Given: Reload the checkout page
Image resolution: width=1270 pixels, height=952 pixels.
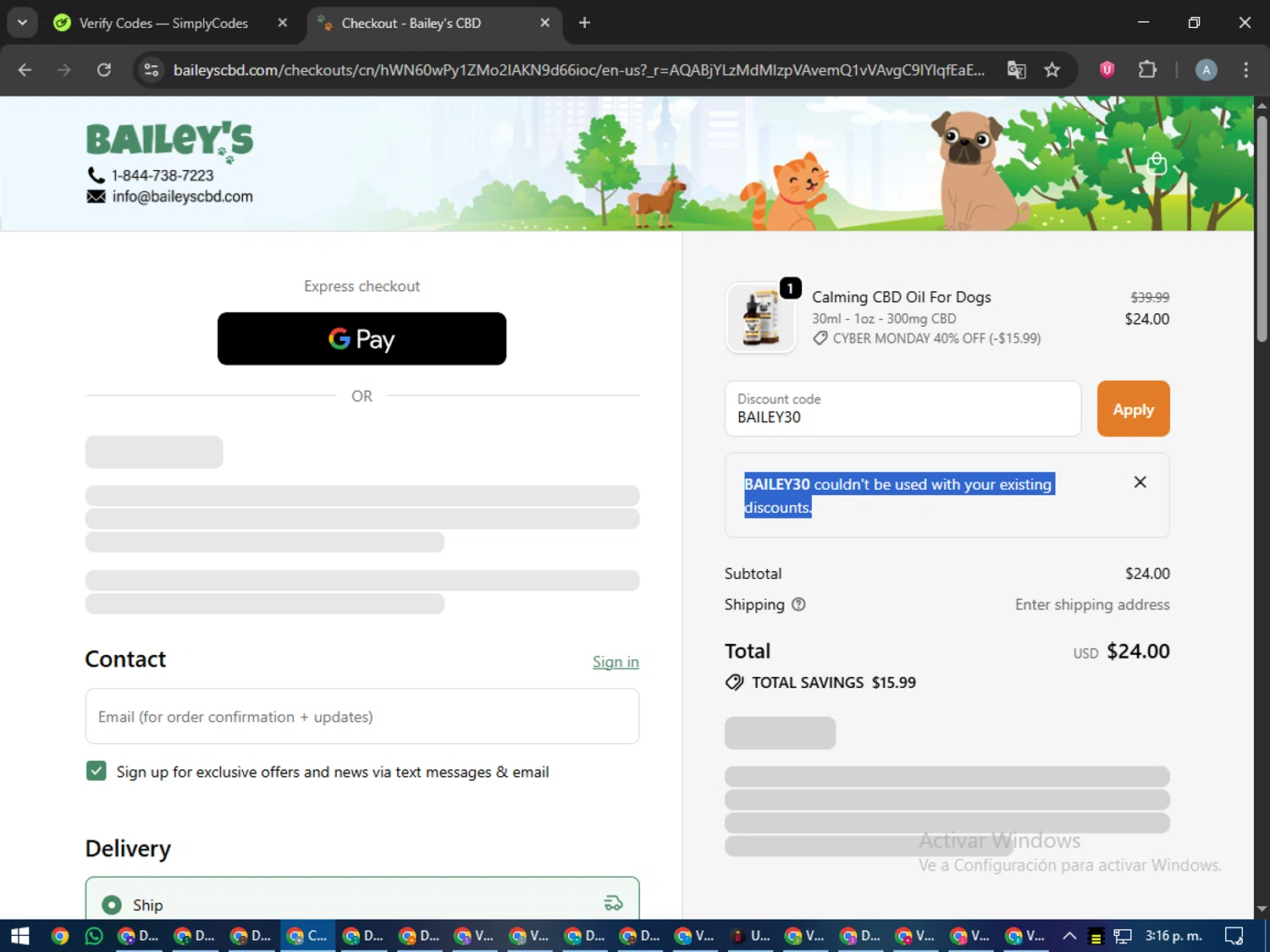Looking at the screenshot, I should 104,70.
